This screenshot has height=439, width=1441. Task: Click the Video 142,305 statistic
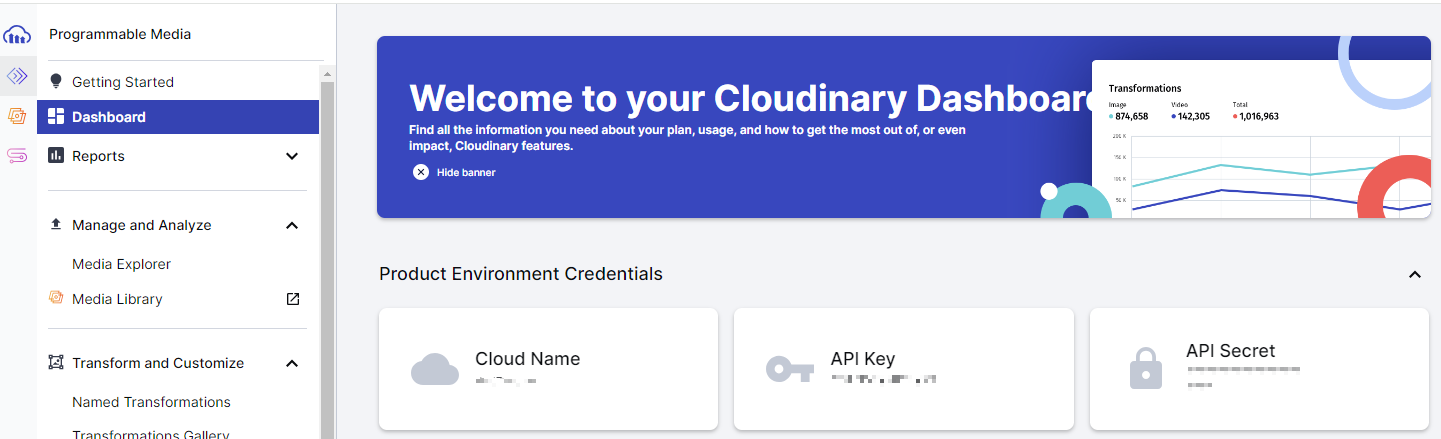1190,111
